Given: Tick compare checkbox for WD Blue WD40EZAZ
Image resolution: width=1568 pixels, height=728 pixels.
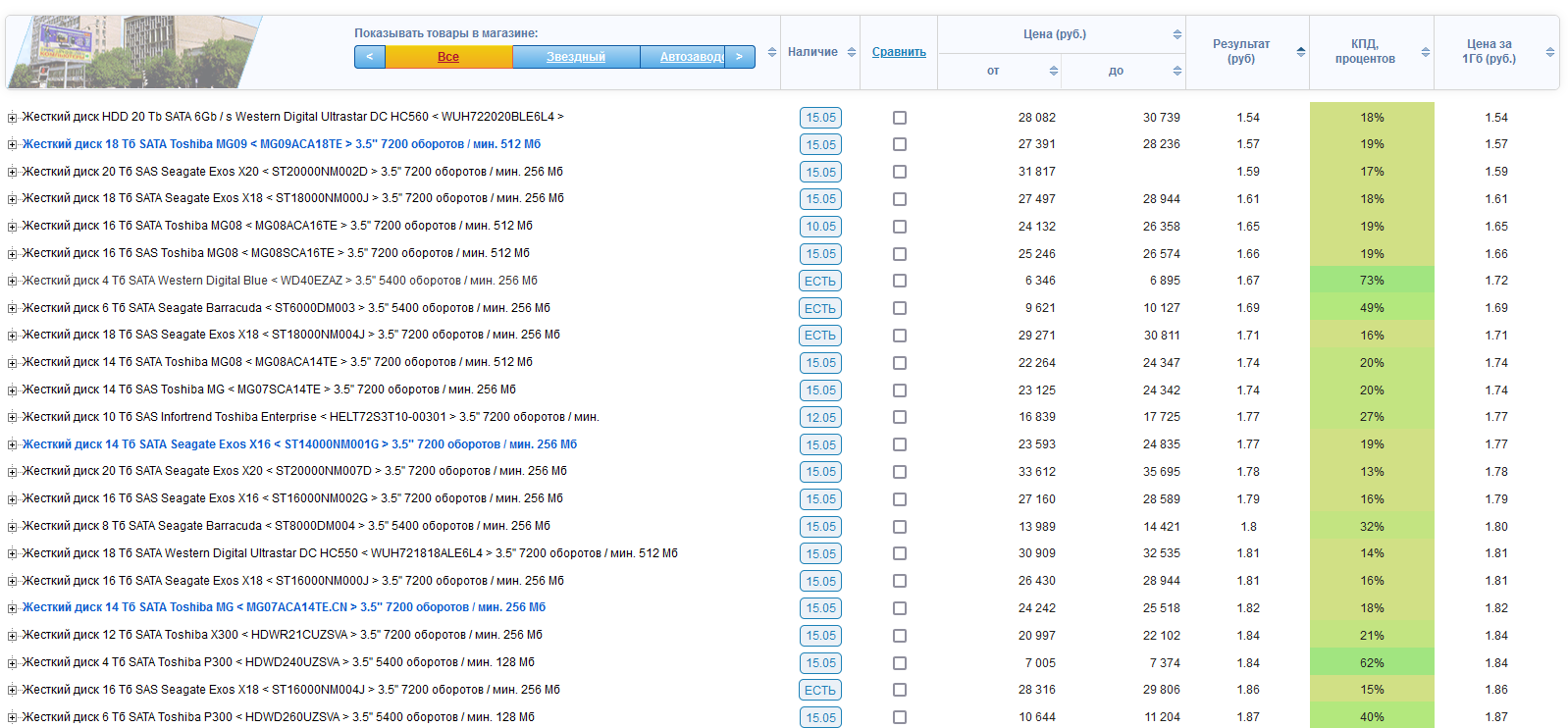Looking at the screenshot, I should pos(900,281).
